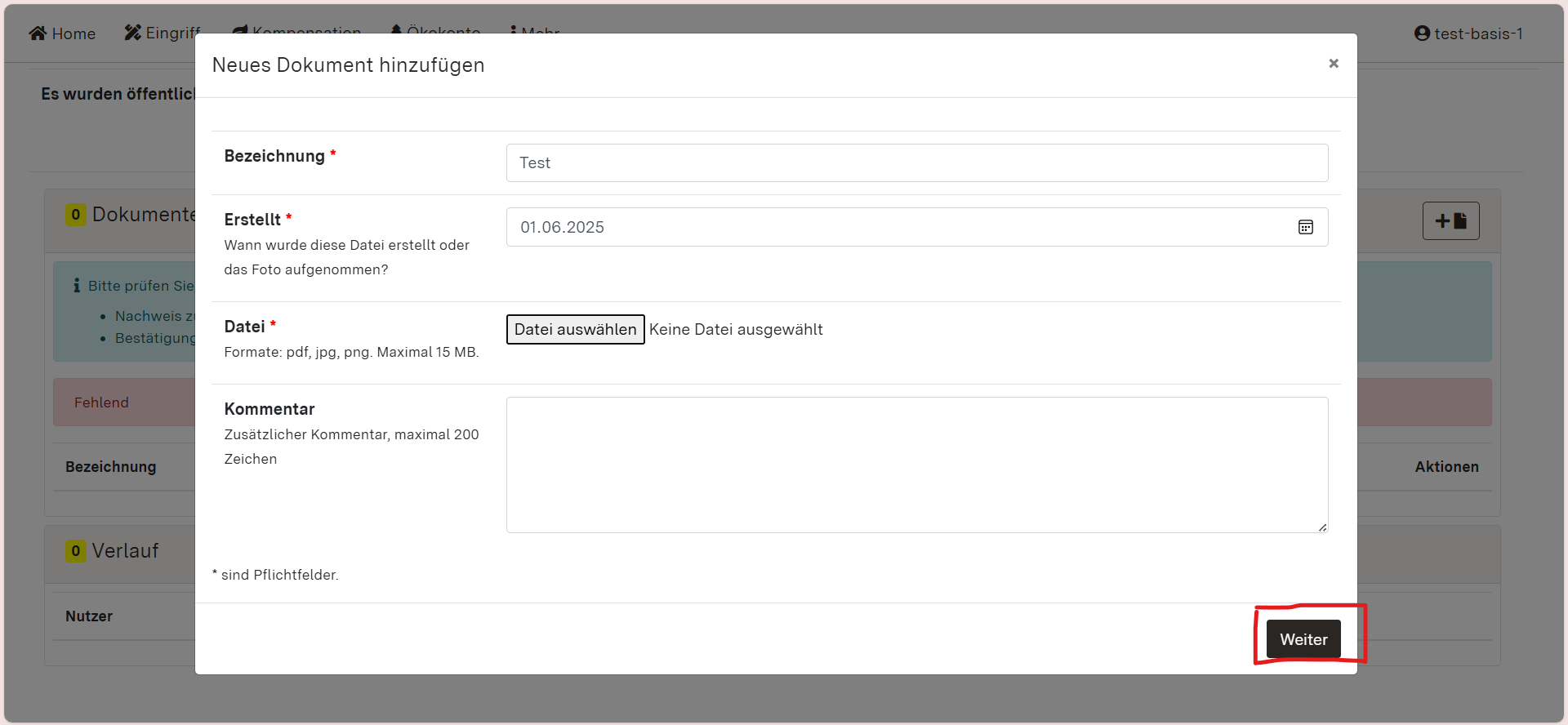Click the user account icon beside test-basis-1
The width and height of the screenshot is (1568, 725).
click(x=1422, y=33)
